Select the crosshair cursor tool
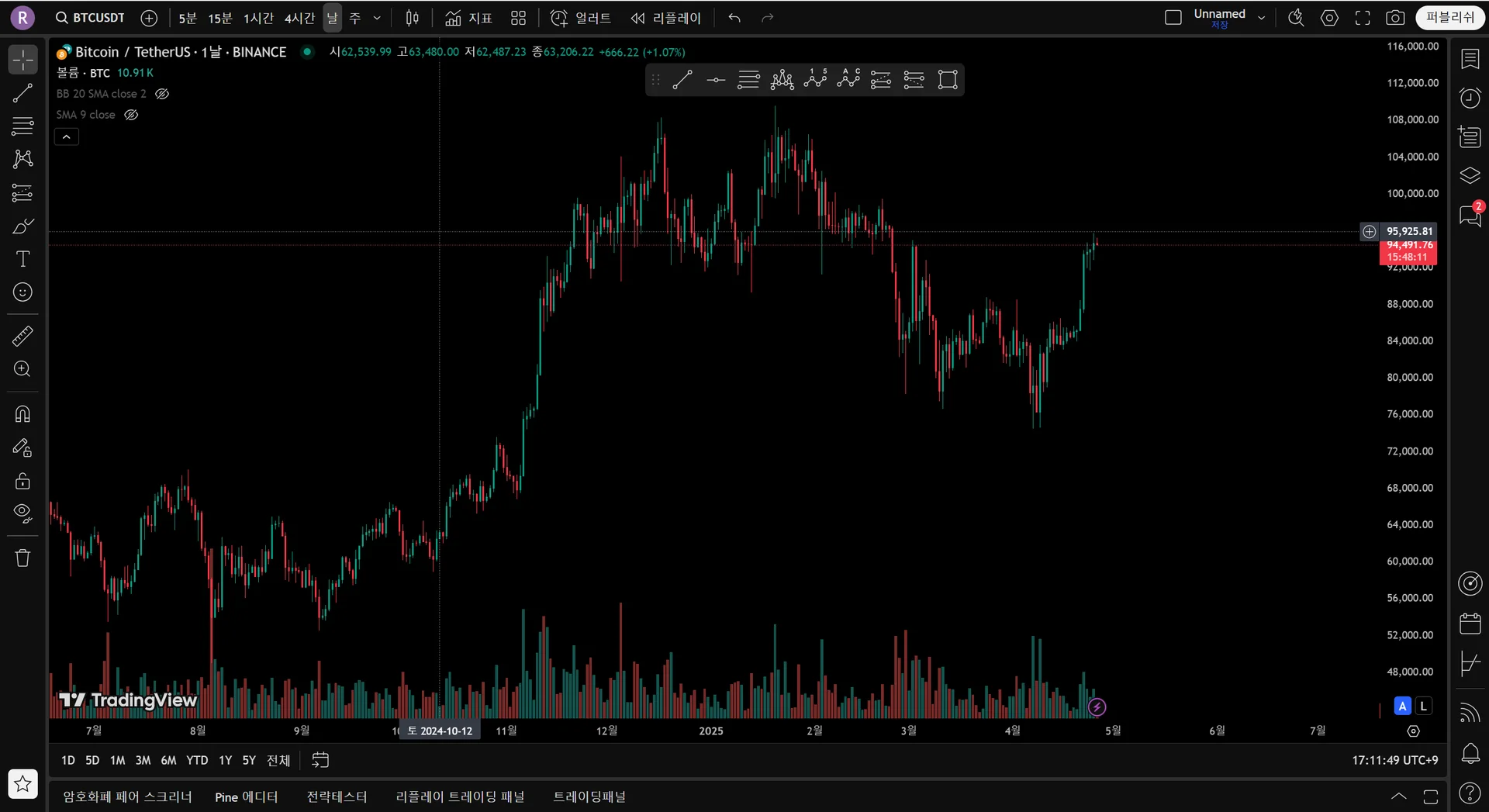 coord(22,60)
